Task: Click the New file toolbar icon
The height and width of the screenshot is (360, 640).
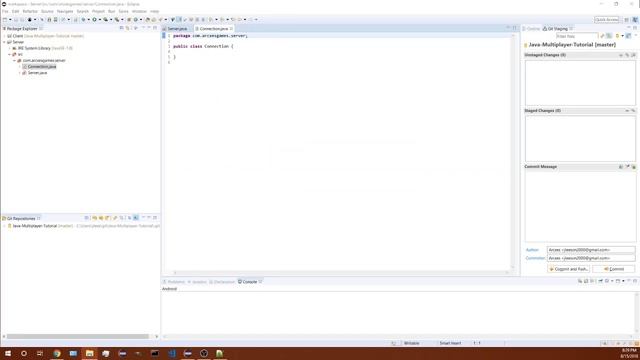Action: pyautogui.click(x=5, y=20)
